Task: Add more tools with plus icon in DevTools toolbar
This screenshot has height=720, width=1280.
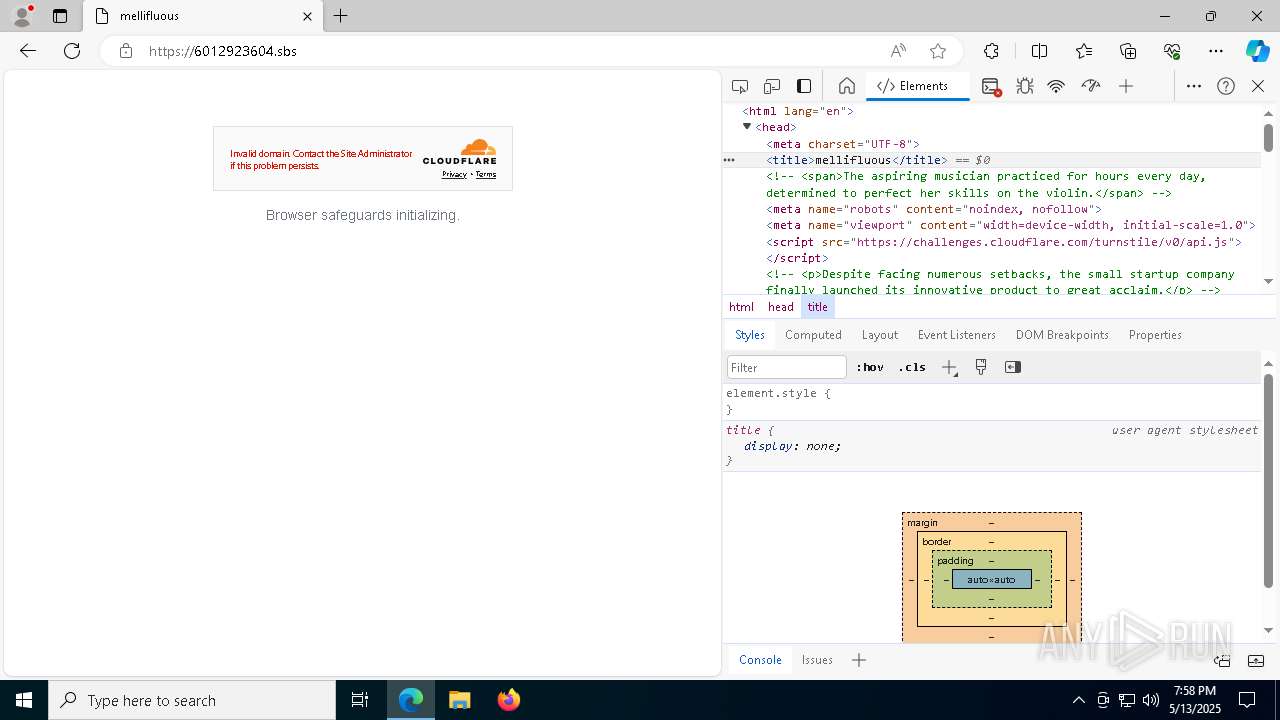Action: (x=1126, y=86)
